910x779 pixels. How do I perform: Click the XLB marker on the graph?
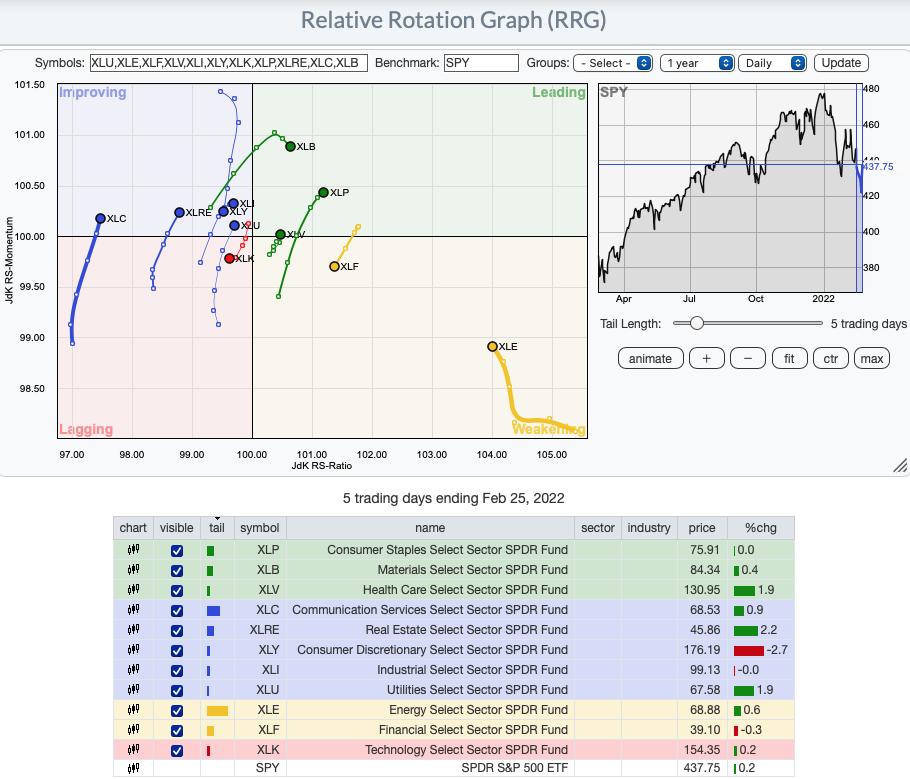tap(290, 147)
